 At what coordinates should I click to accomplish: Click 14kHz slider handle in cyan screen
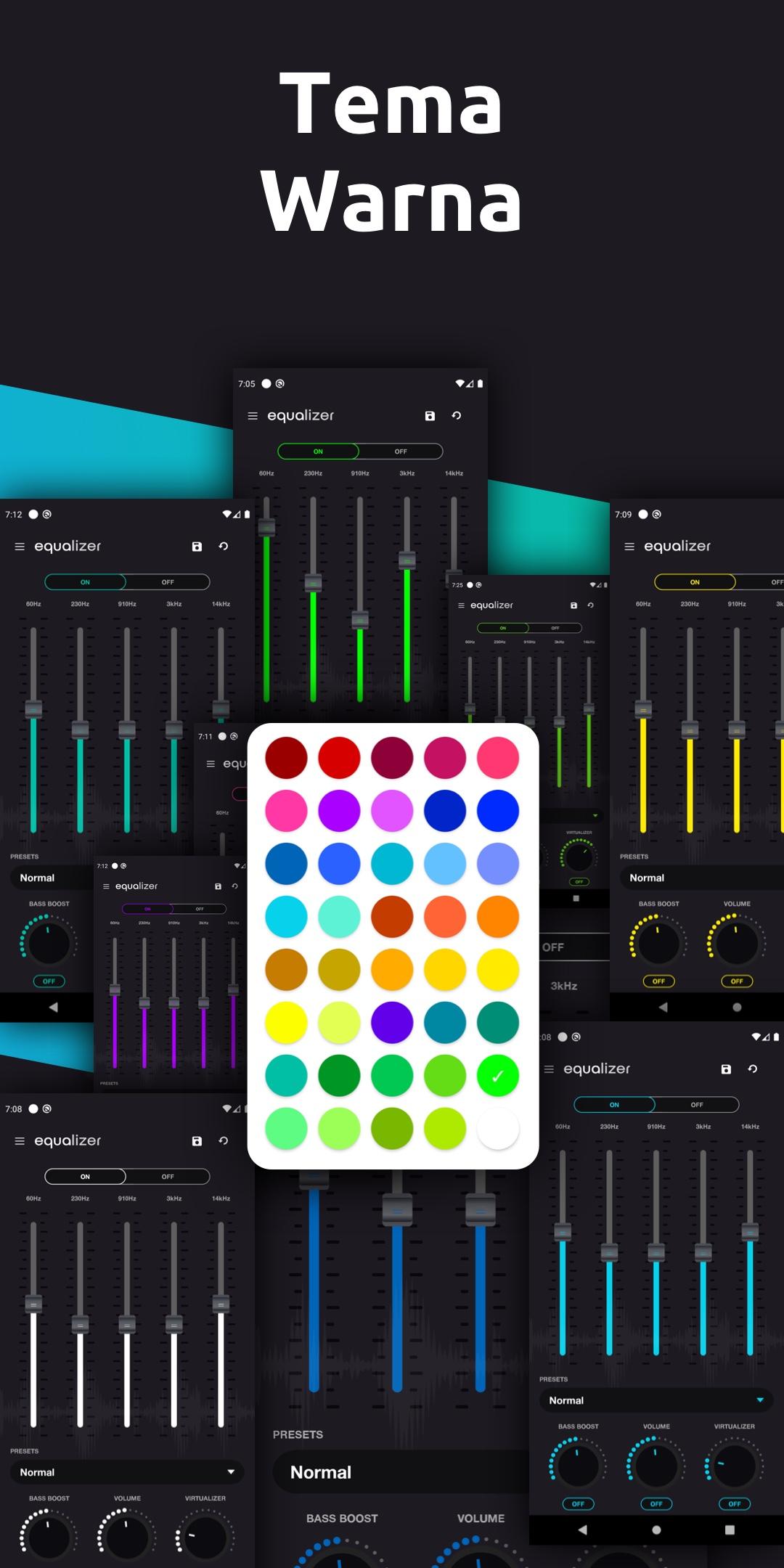(x=750, y=1231)
